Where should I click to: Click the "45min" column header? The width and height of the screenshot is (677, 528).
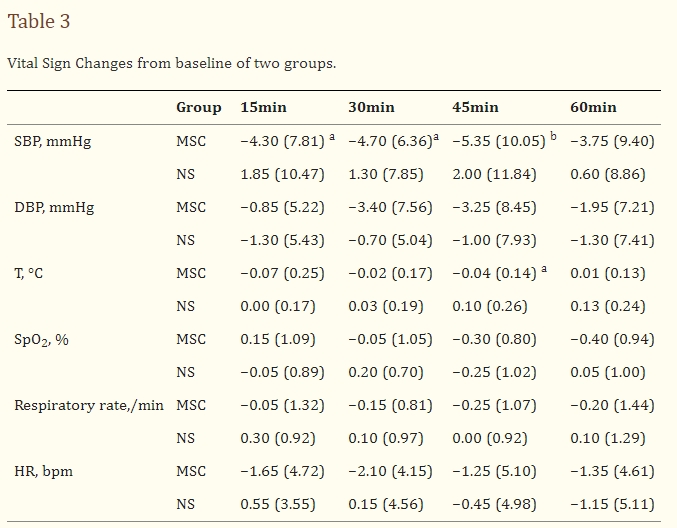[x=476, y=107]
